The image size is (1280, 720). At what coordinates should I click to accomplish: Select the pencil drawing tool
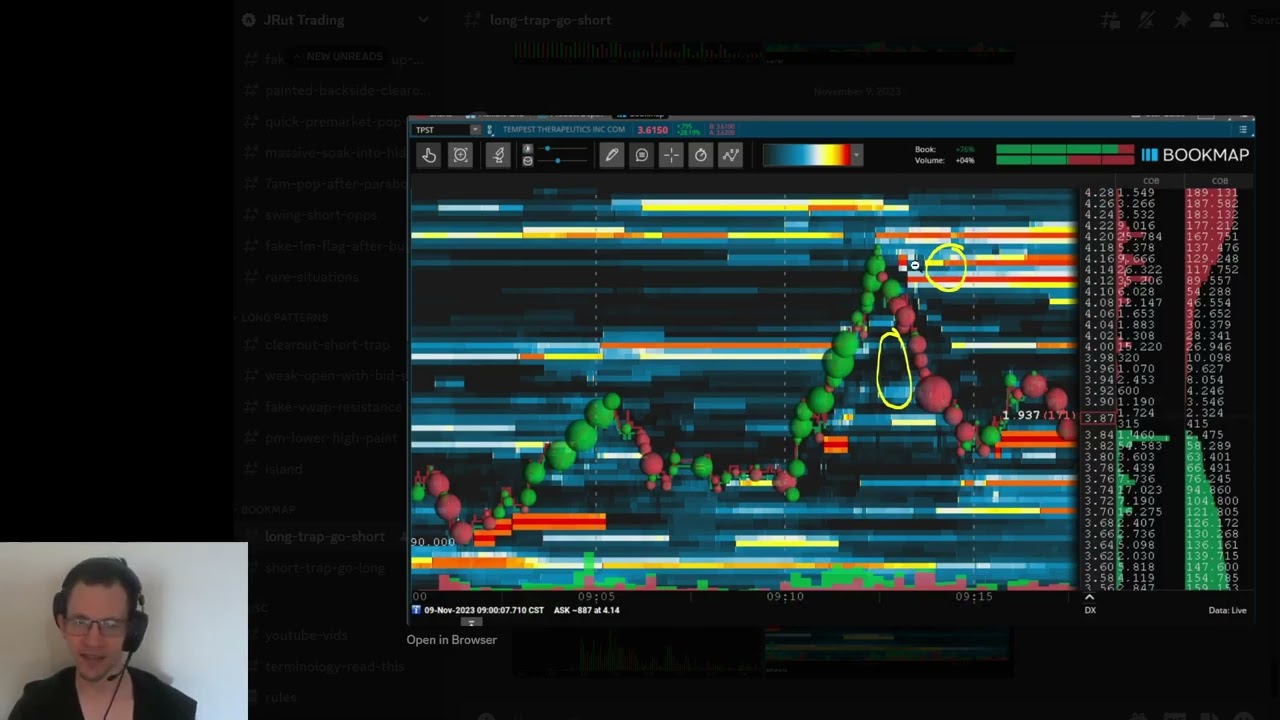(x=611, y=155)
